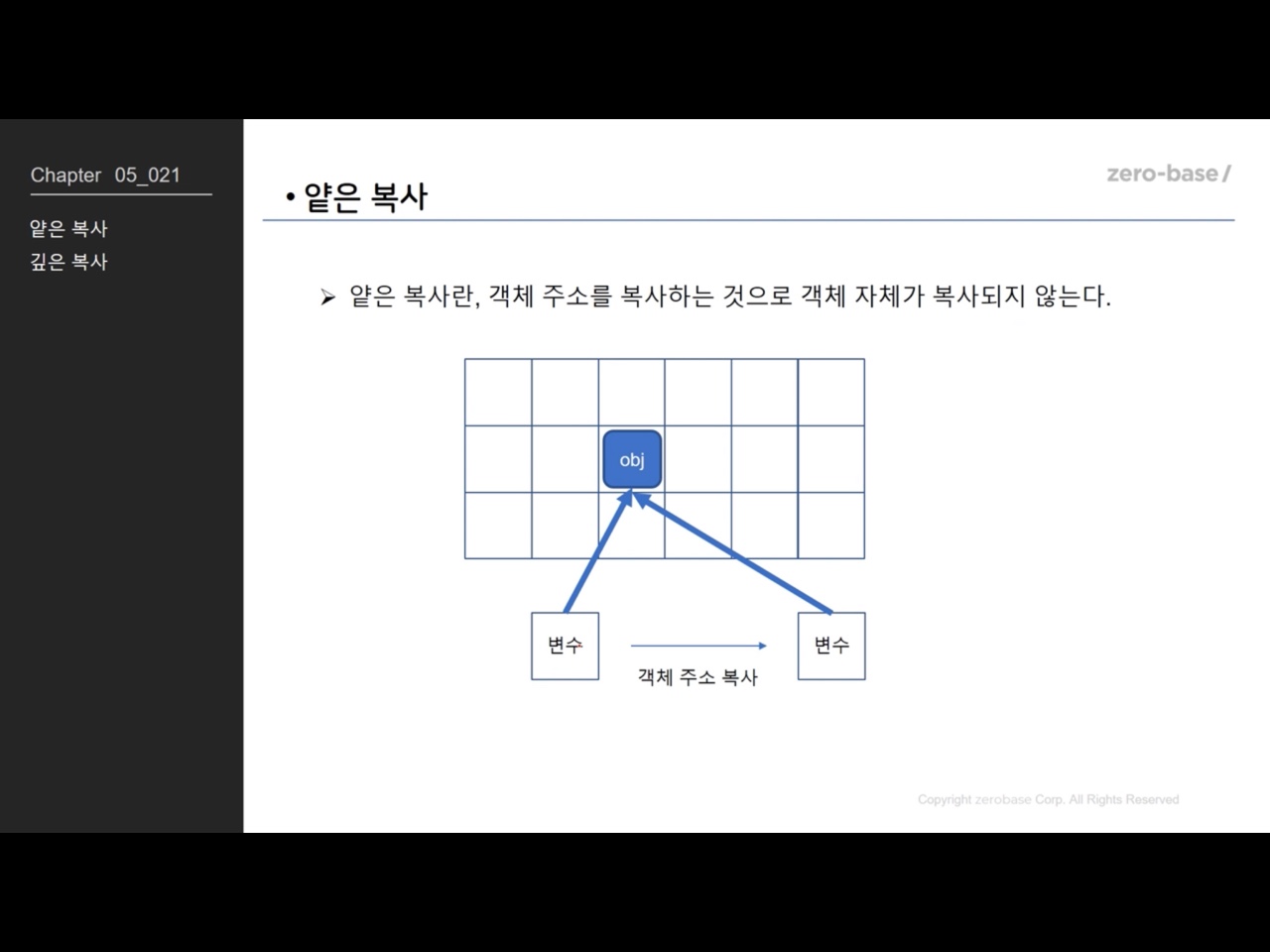Click the '객체 주소 복사' label
This screenshot has height=952, width=1270.
[698, 677]
